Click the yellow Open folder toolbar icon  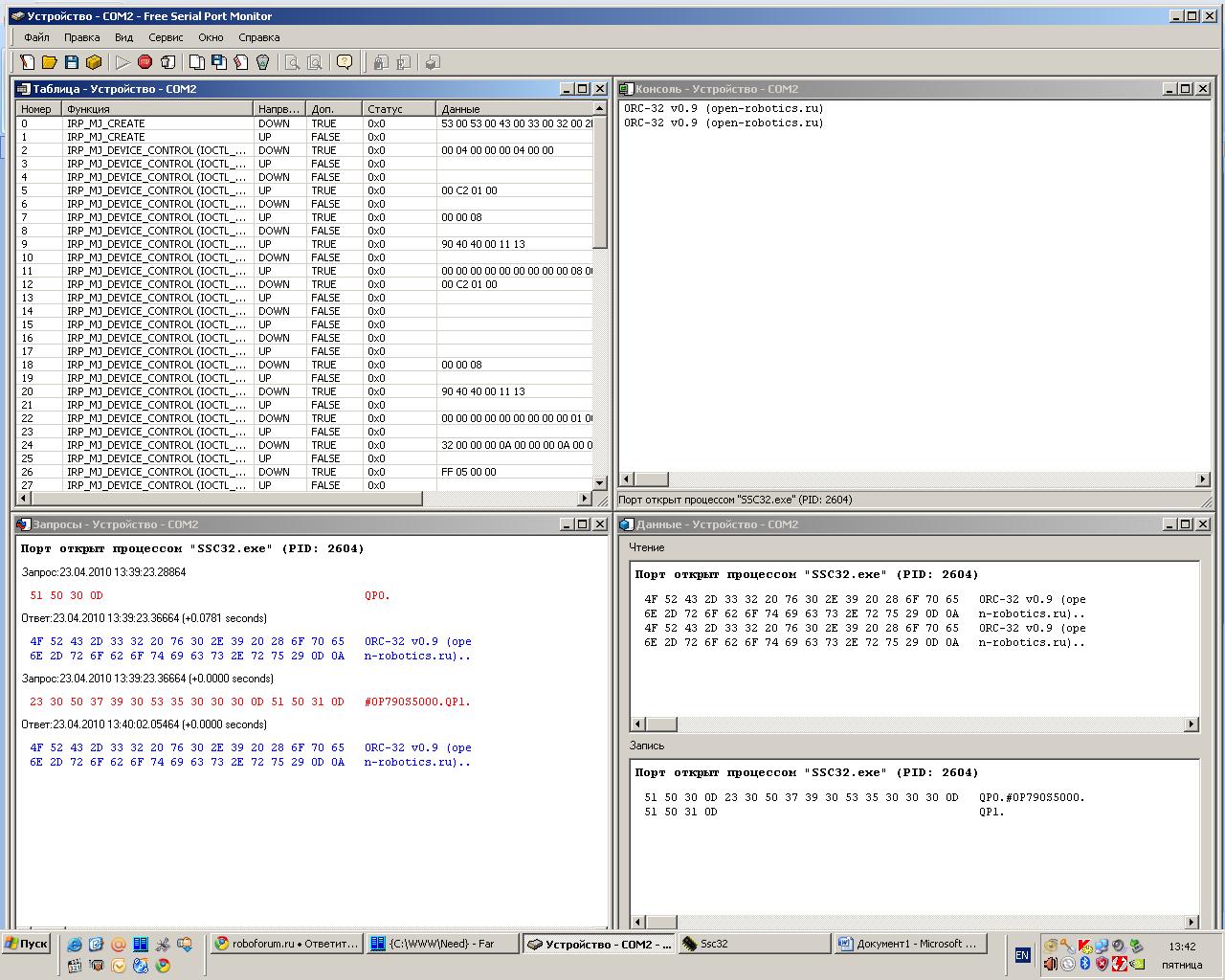point(50,62)
